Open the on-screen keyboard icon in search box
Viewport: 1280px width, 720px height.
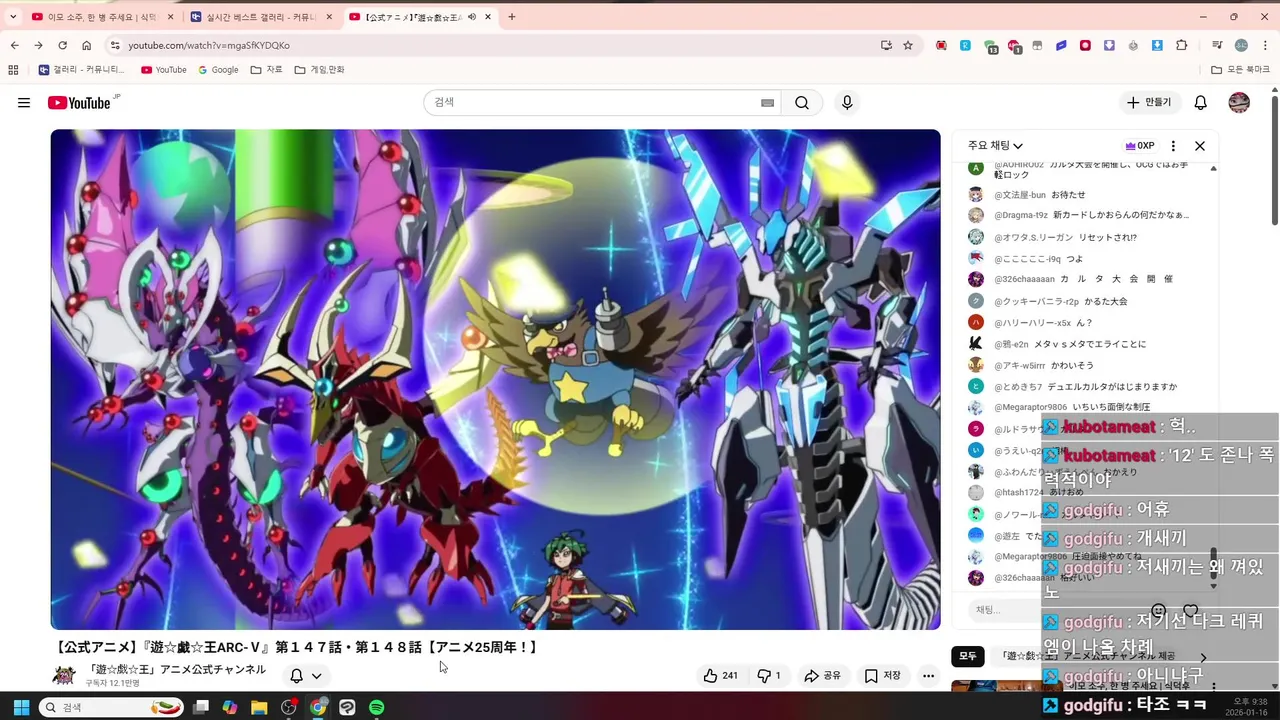(x=767, y=103)
